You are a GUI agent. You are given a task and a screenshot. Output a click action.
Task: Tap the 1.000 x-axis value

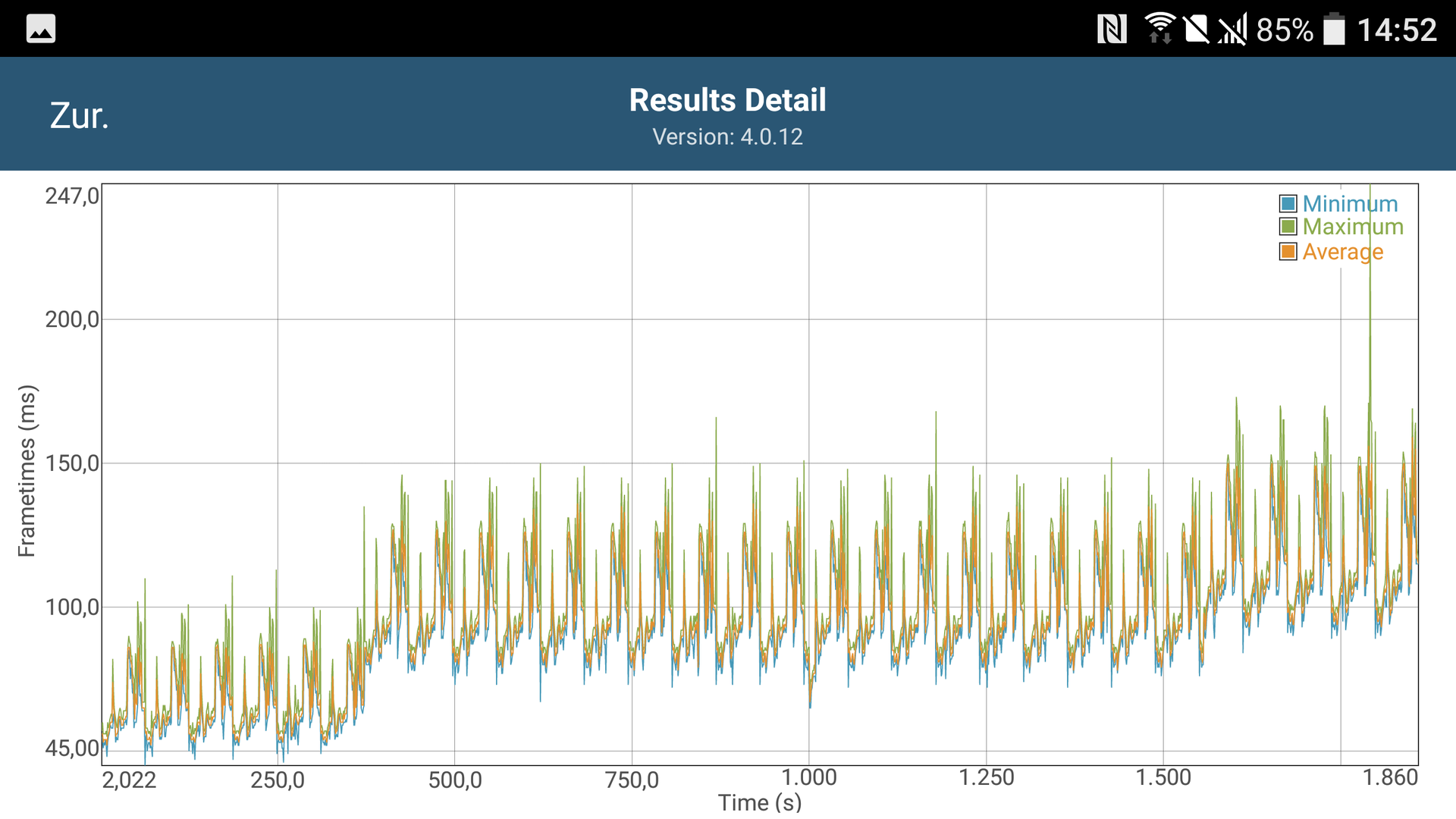[809, 777]
